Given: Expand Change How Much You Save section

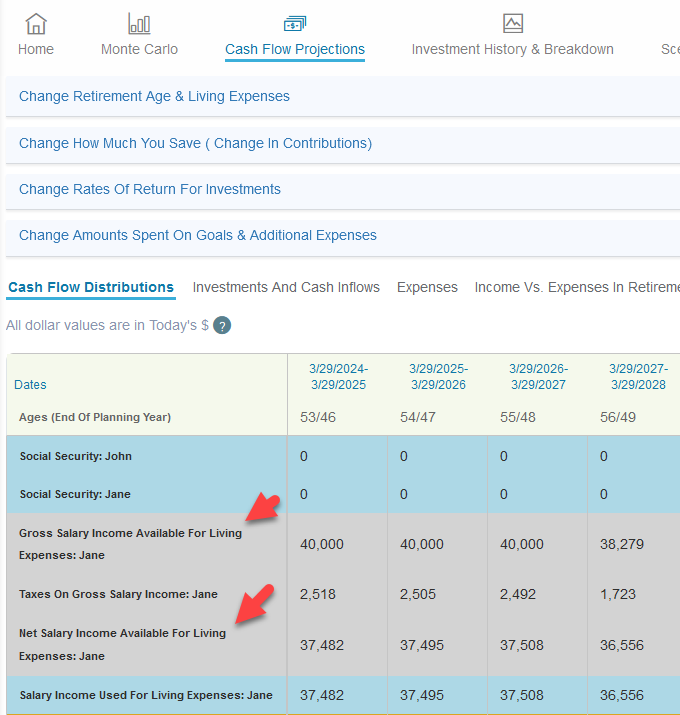Looking at the screenshot, I should pos(343,143).
